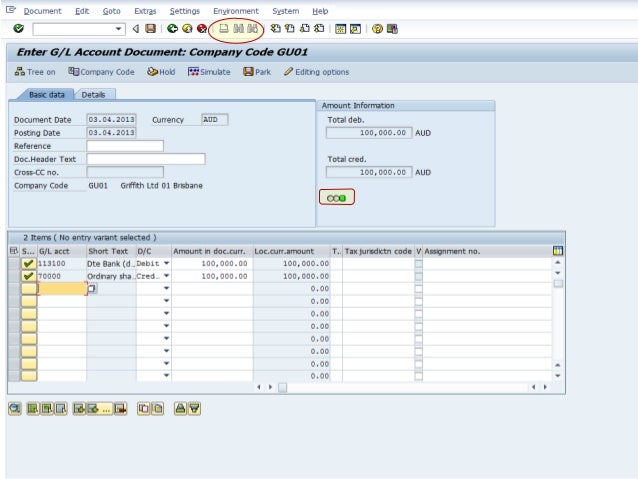Click the grid vertical scrollbar thumb
The width and height of the screenshot is (638, 479).
[558, 284]
